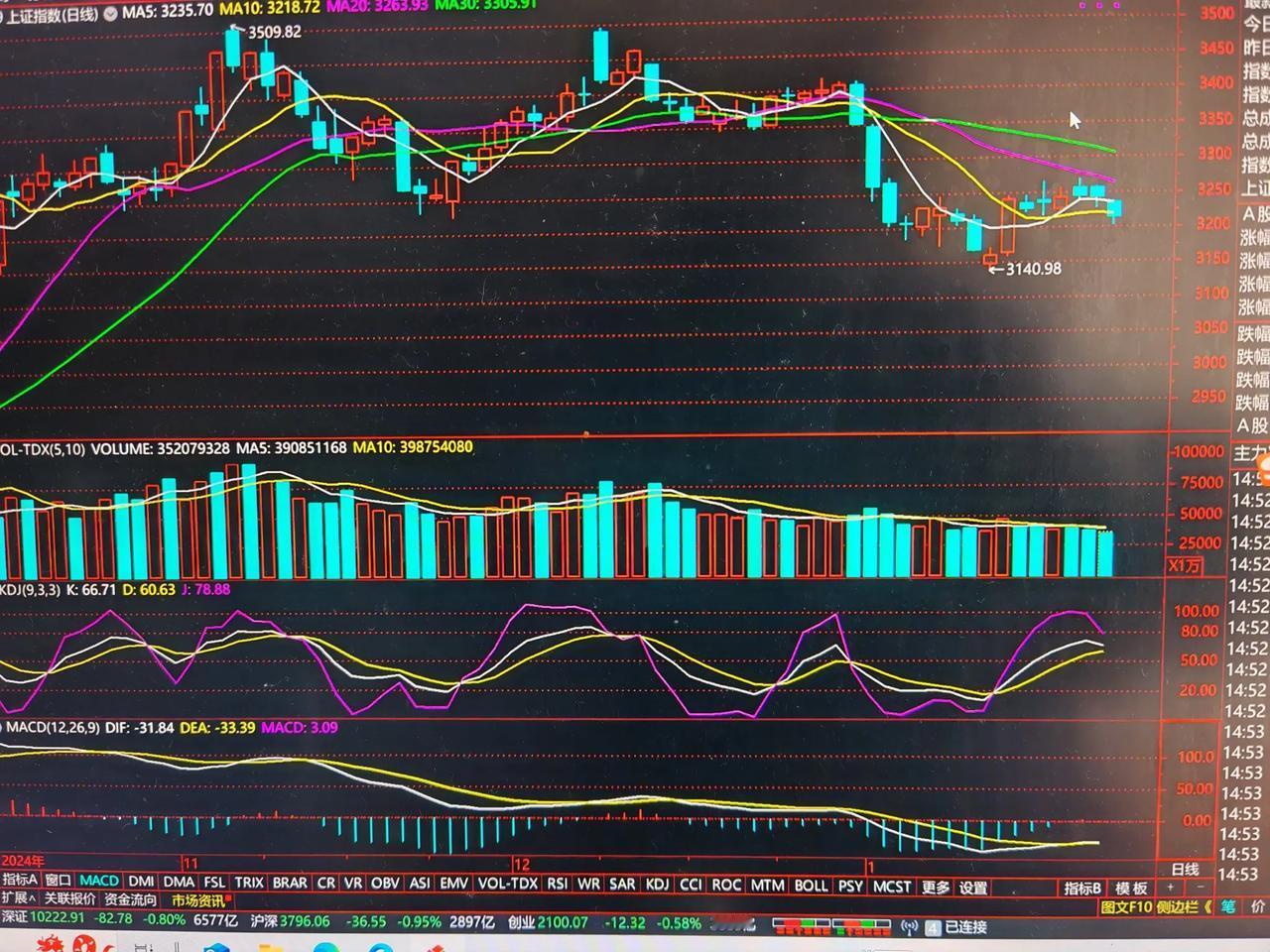
Task: Click the last candlestick on chart
Action: 1115,209
